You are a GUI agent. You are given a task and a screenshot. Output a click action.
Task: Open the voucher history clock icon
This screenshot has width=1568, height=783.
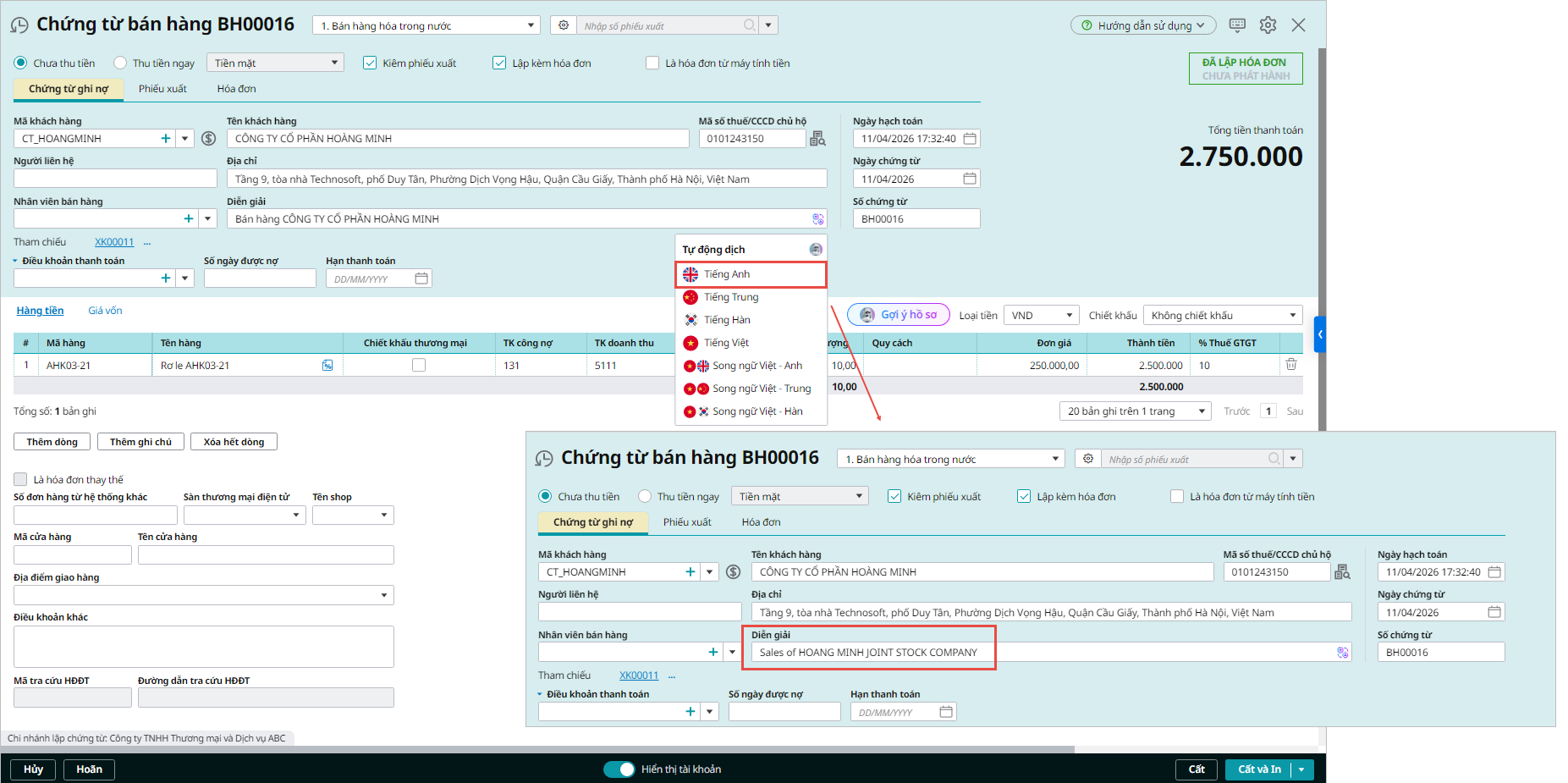(19, 25)
